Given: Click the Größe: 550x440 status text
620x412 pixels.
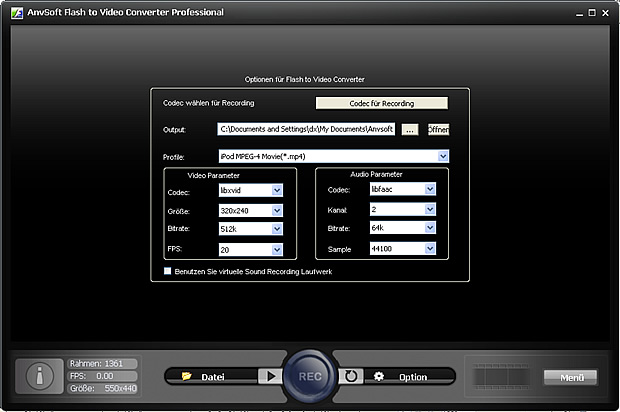Looking at the screenshot, I should tap(103, 389).
